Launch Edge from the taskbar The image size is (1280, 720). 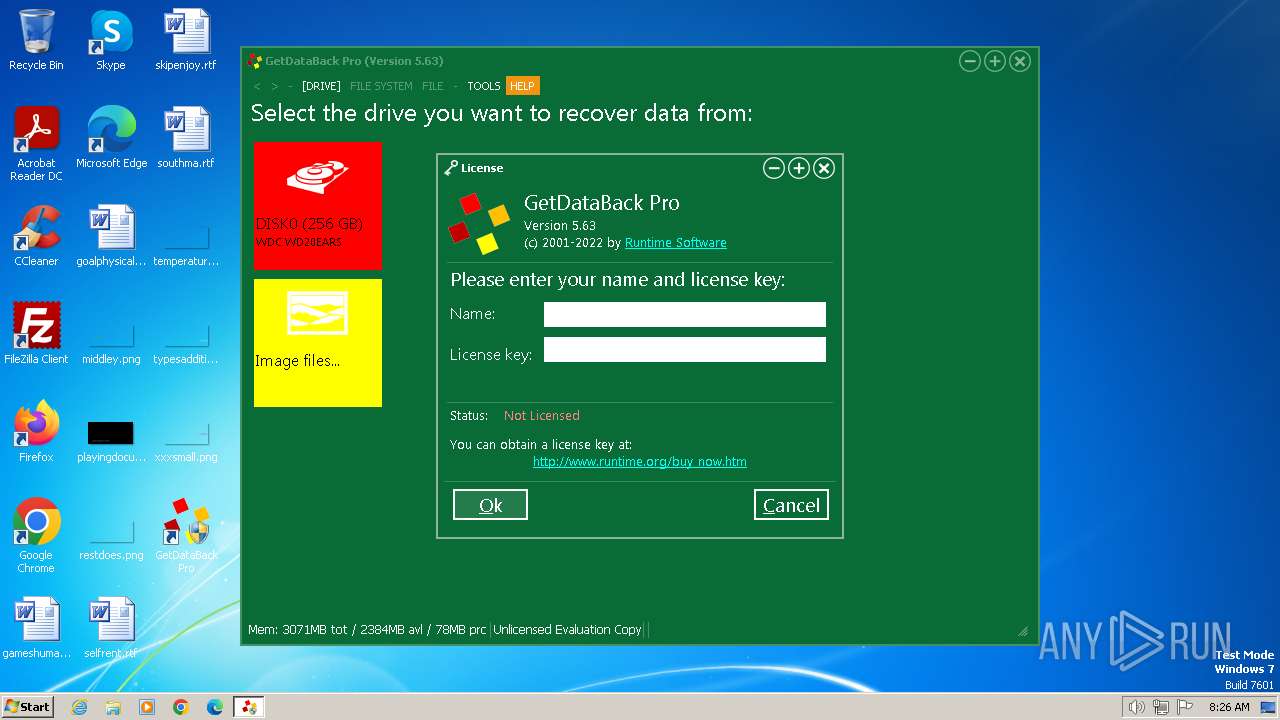215,707
